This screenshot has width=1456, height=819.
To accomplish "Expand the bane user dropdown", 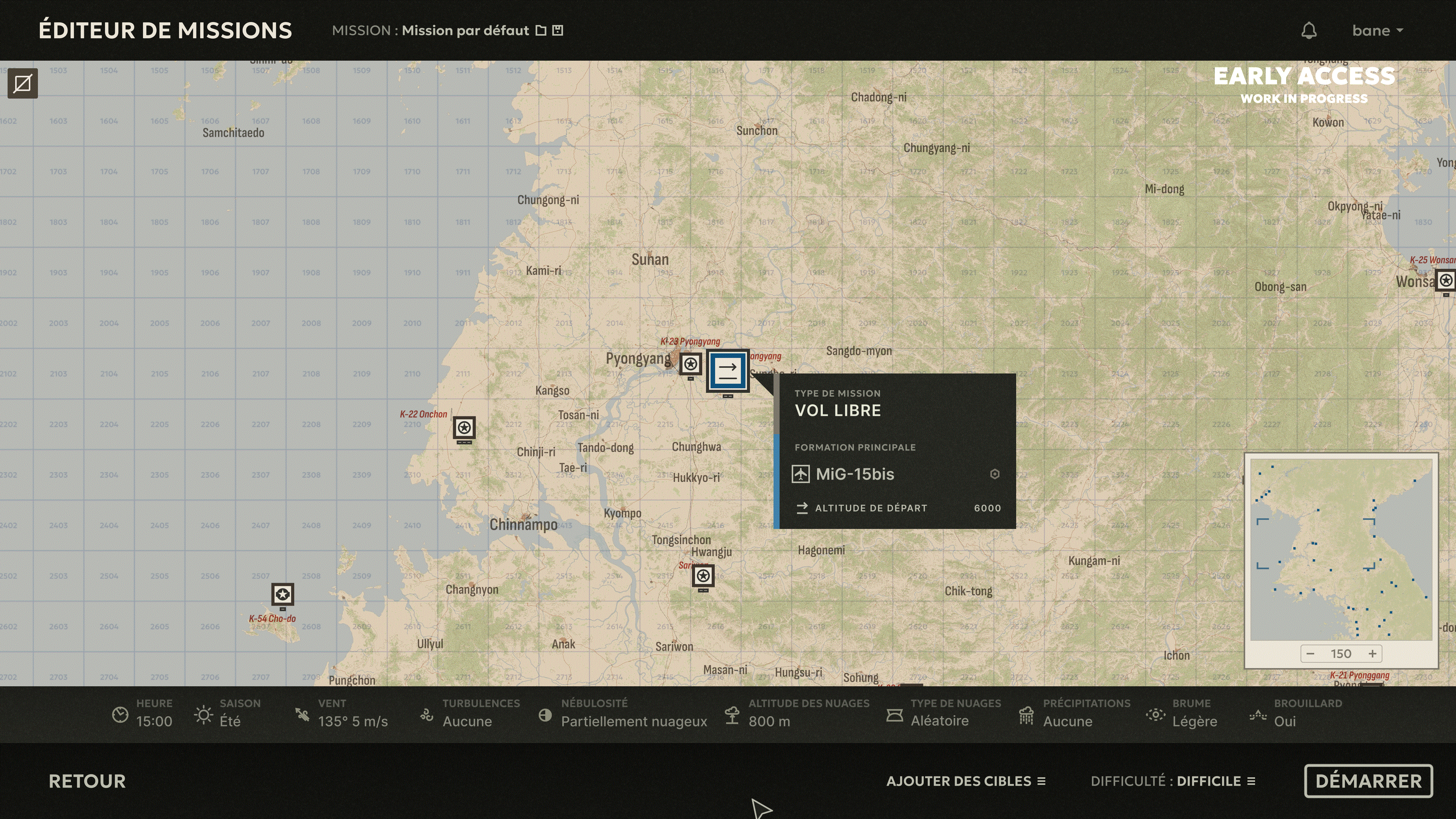I will click(1378, 30).
